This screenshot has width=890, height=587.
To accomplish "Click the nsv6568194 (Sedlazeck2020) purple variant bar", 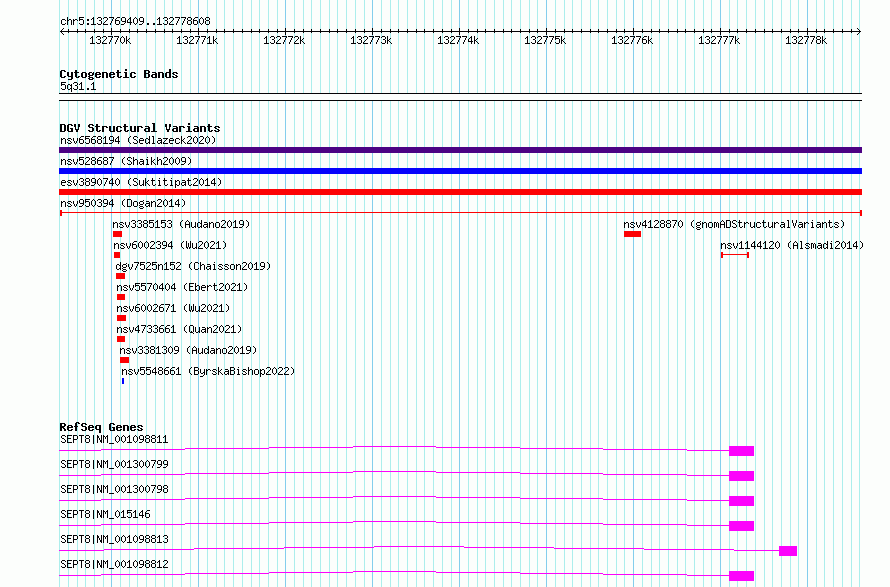I will coord(460,150).
